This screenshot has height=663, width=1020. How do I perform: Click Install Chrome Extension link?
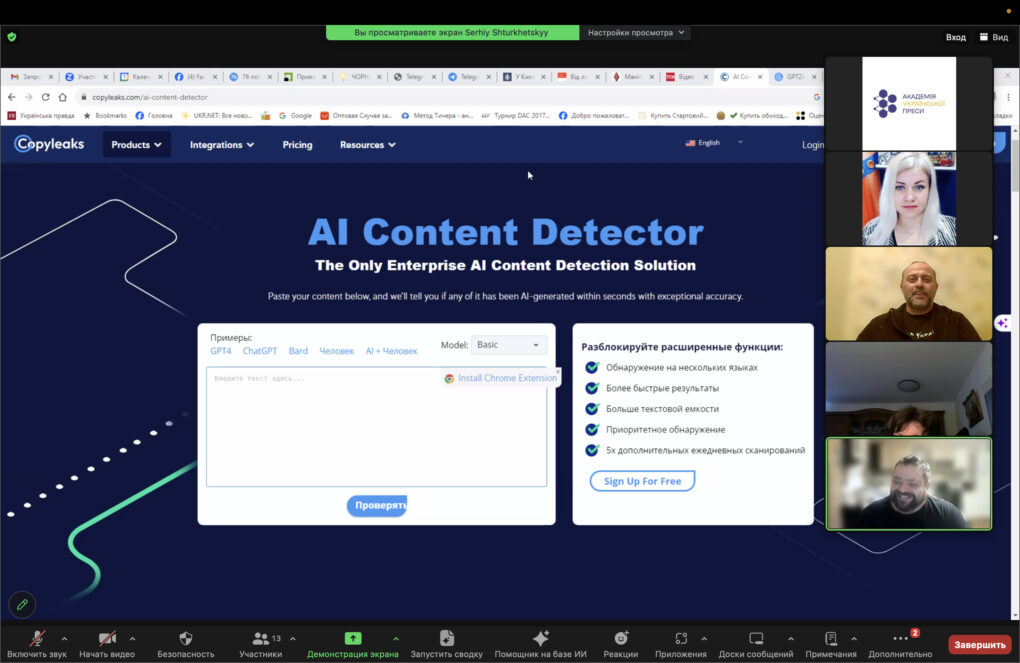[500, 378]
